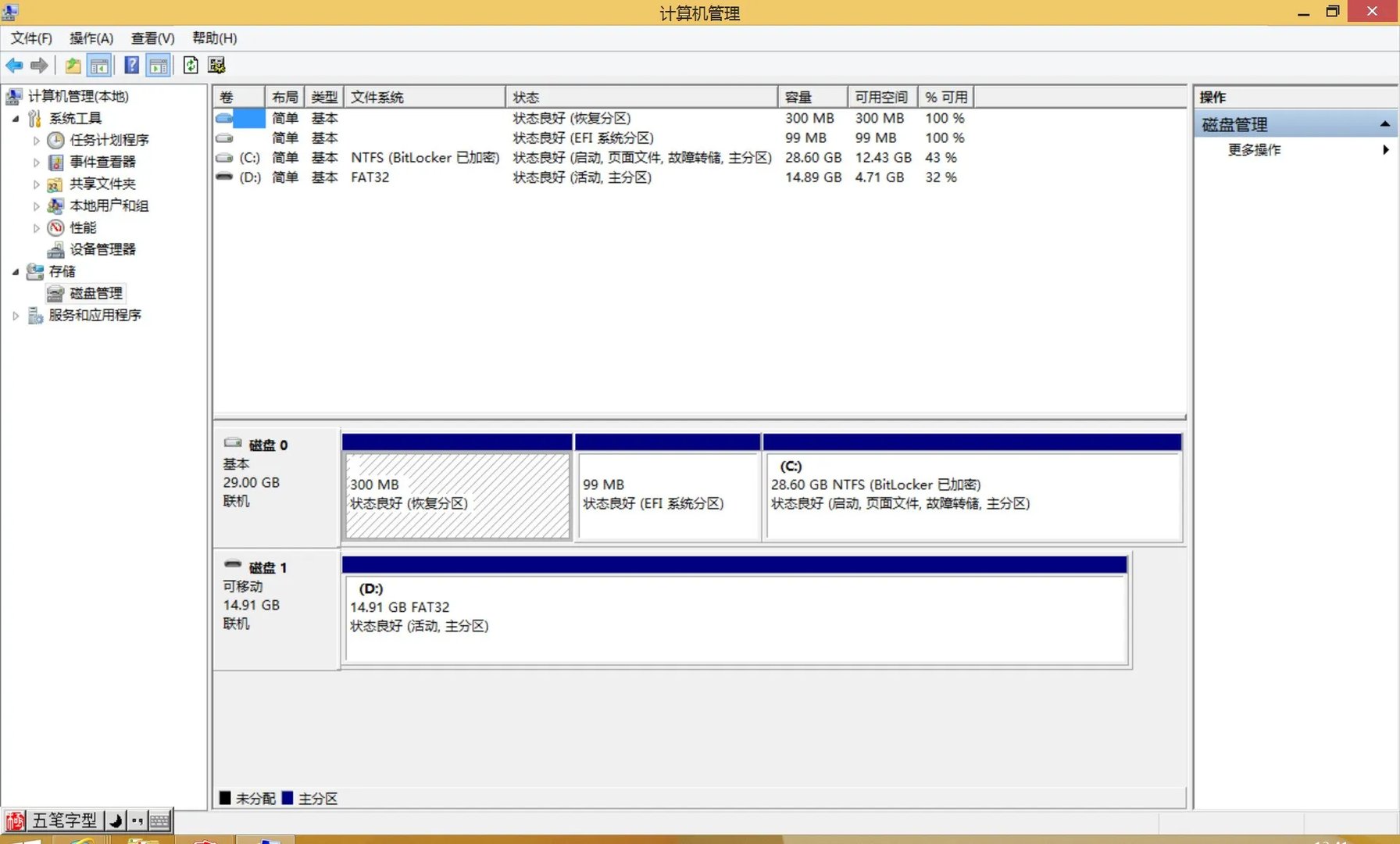Select the (D:) FAT32 volume row
The width and height of the screenshot is (1400, 844).
click(592, 177)
